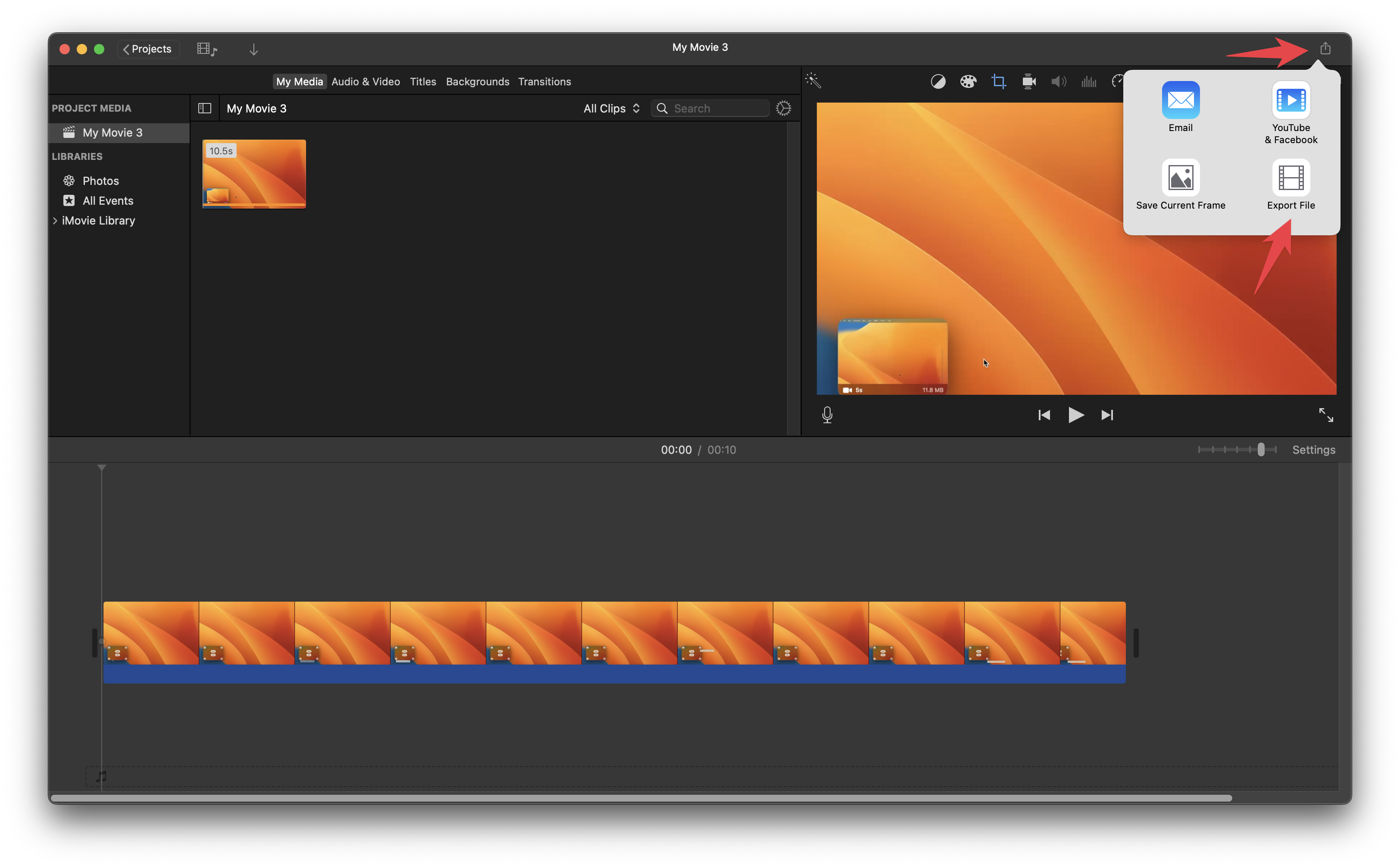The image size is (1400, 868).
Task: Open Photos library
Action: click(x=100, y=181)
